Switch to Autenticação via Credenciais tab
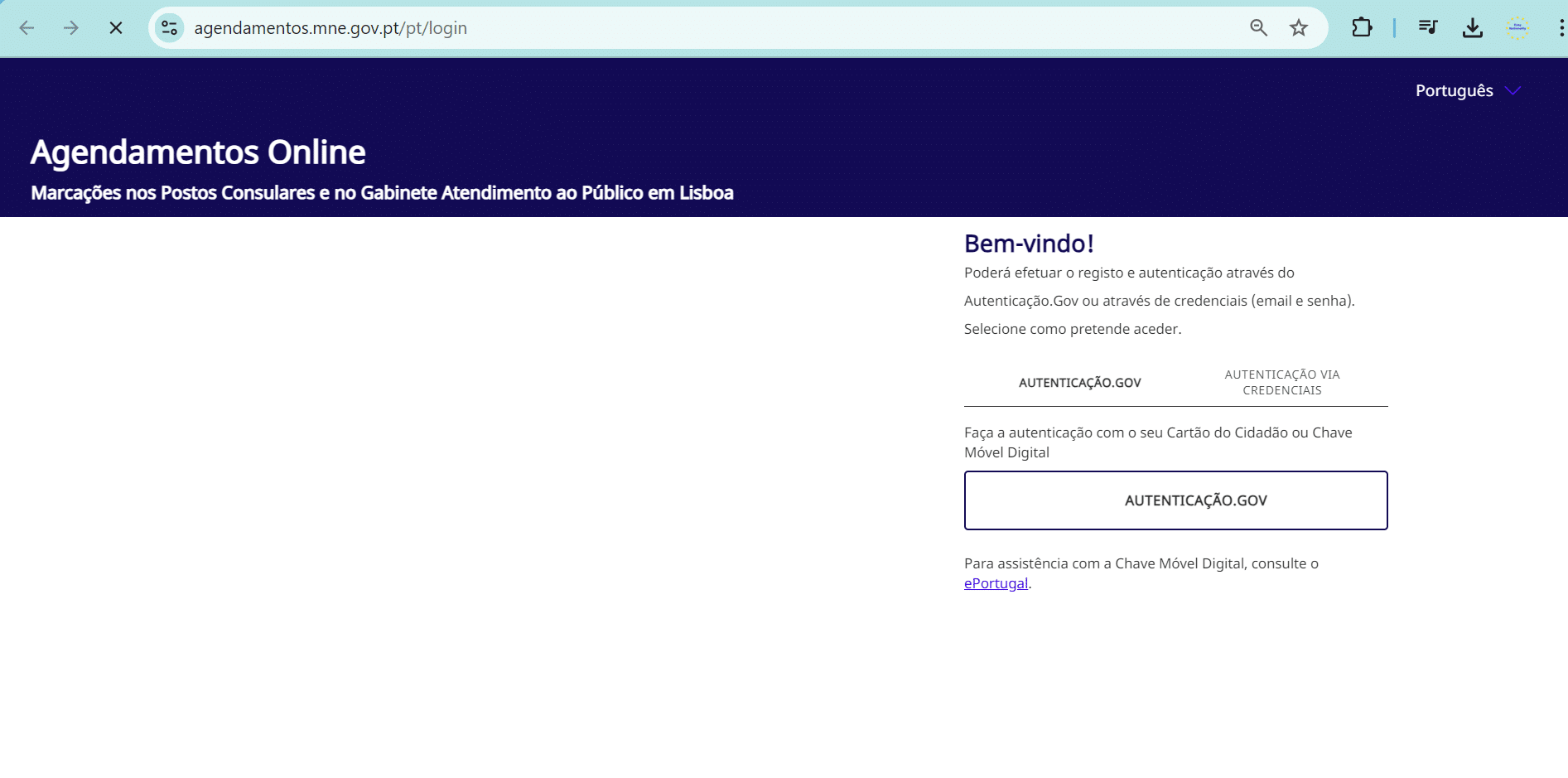 click(1282, 383)
